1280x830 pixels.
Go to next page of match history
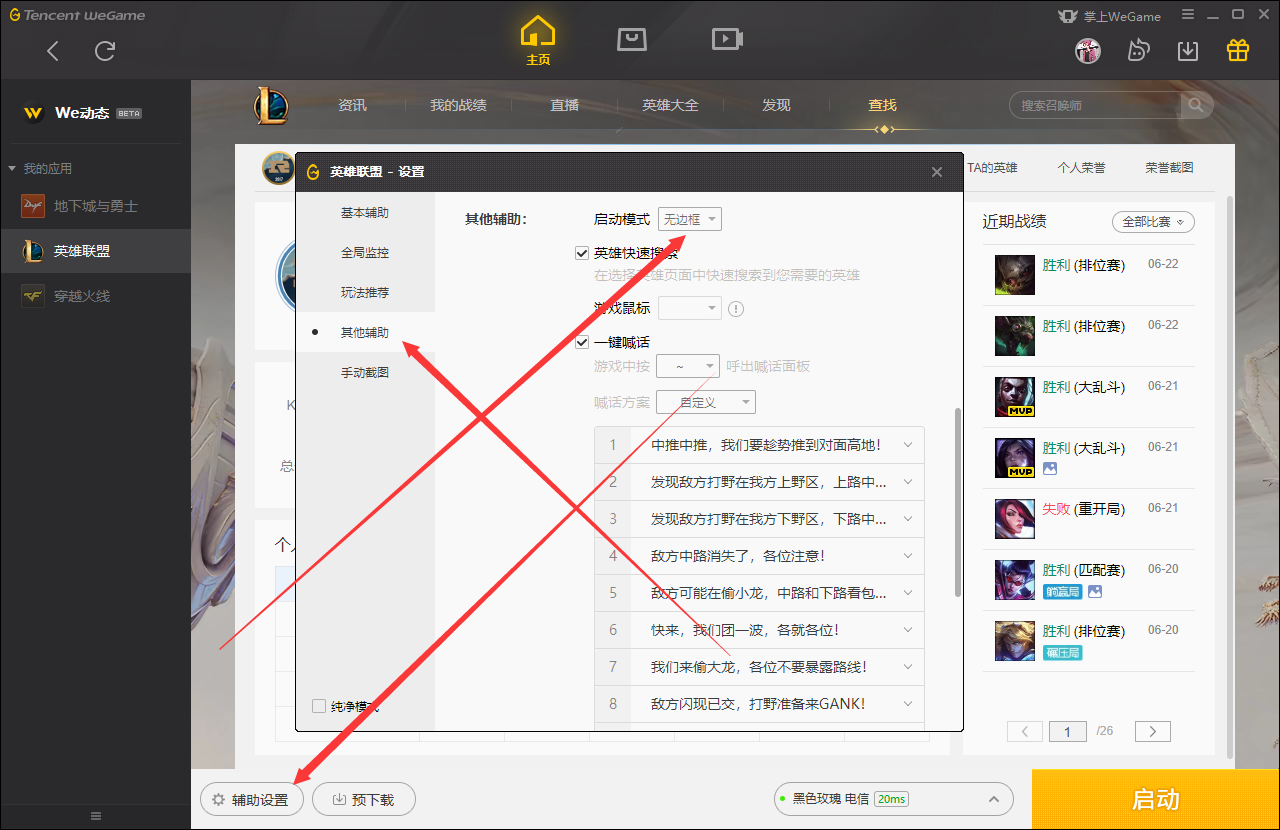[1153, 732]
